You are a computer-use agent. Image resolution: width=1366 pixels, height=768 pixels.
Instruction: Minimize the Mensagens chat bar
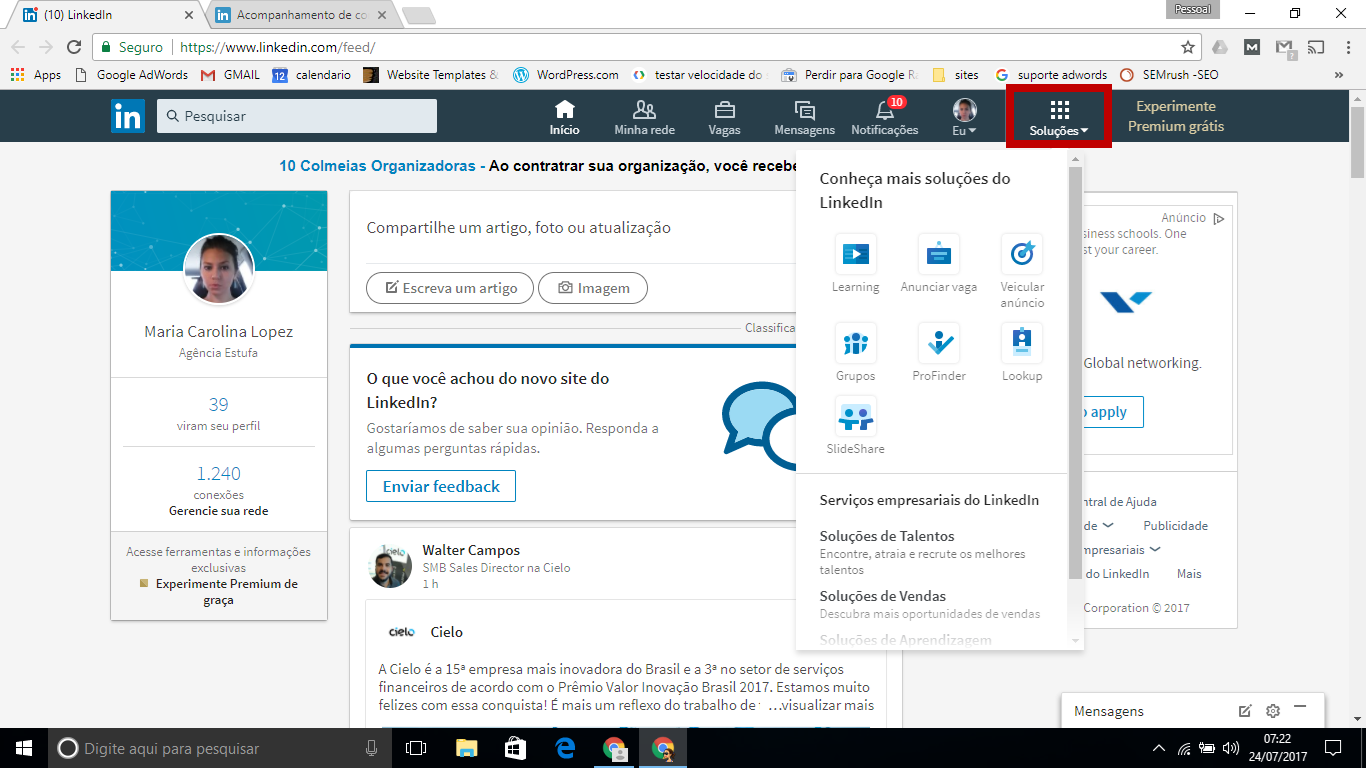click(x=1300, y=708)
